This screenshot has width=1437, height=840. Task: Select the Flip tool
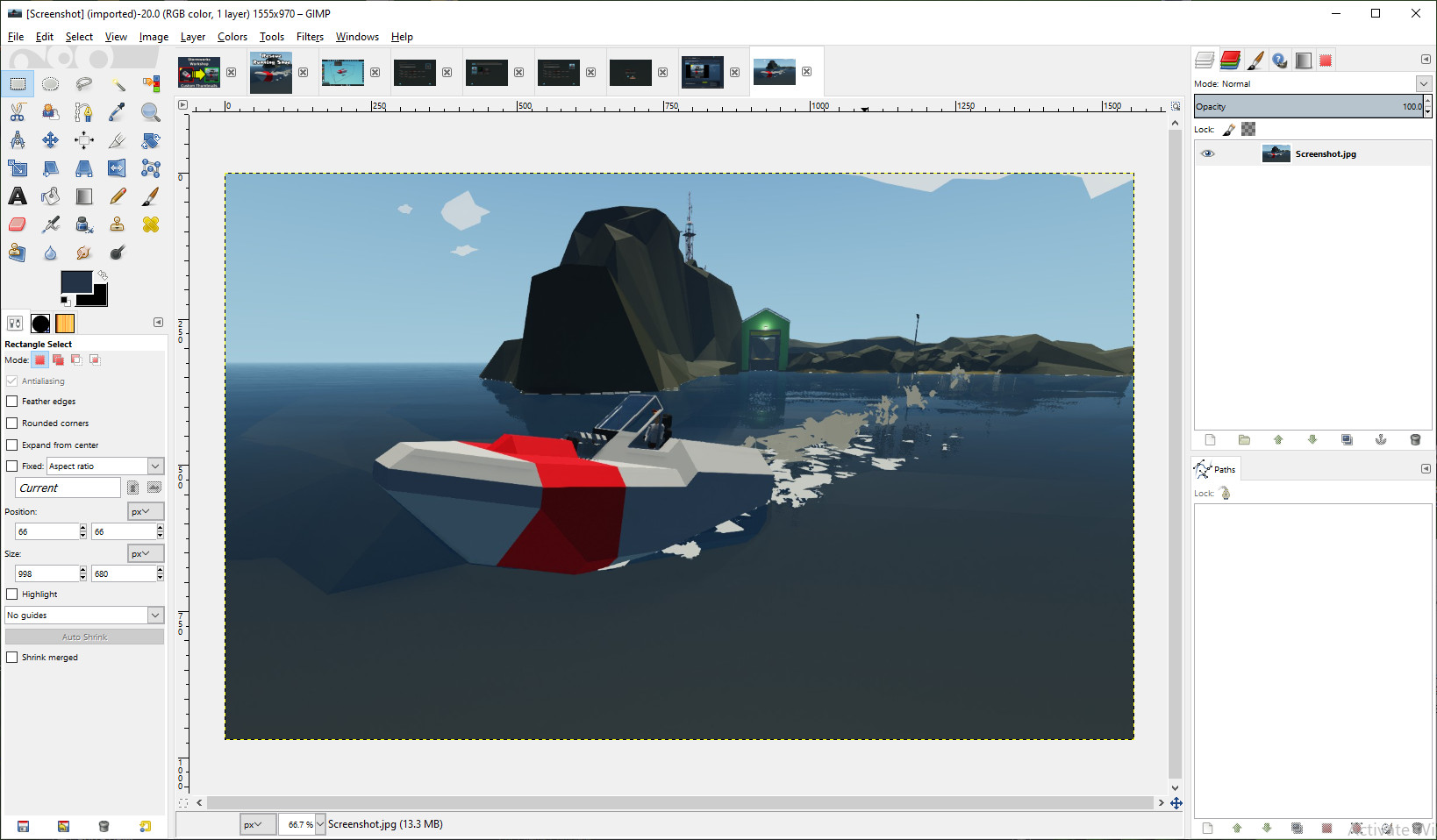pos(118,168)
